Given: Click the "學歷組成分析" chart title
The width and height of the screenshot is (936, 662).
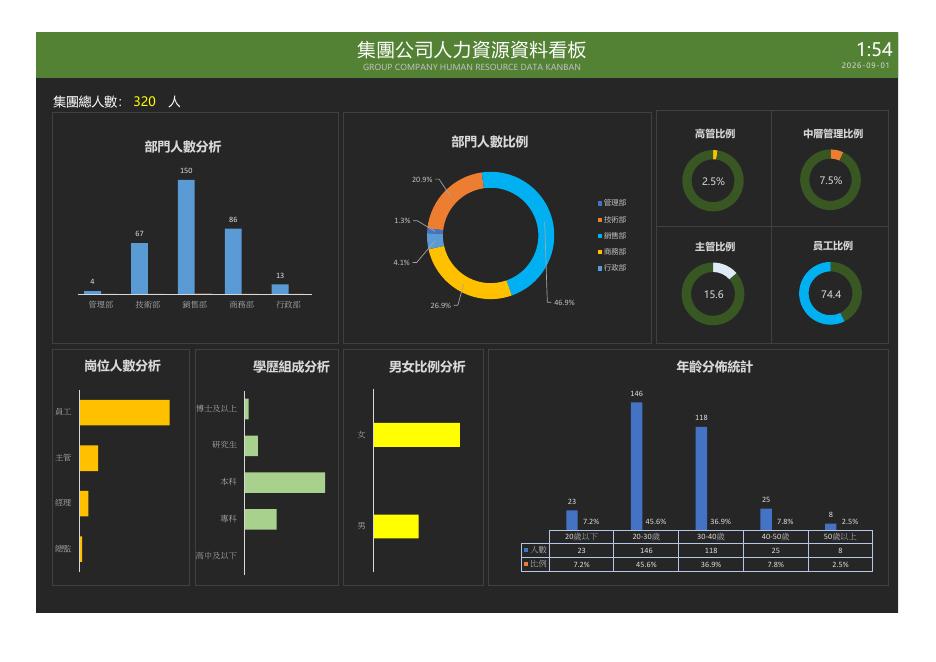Looking at the screenshot, I should pyautogui.click(x=291, y=367).
